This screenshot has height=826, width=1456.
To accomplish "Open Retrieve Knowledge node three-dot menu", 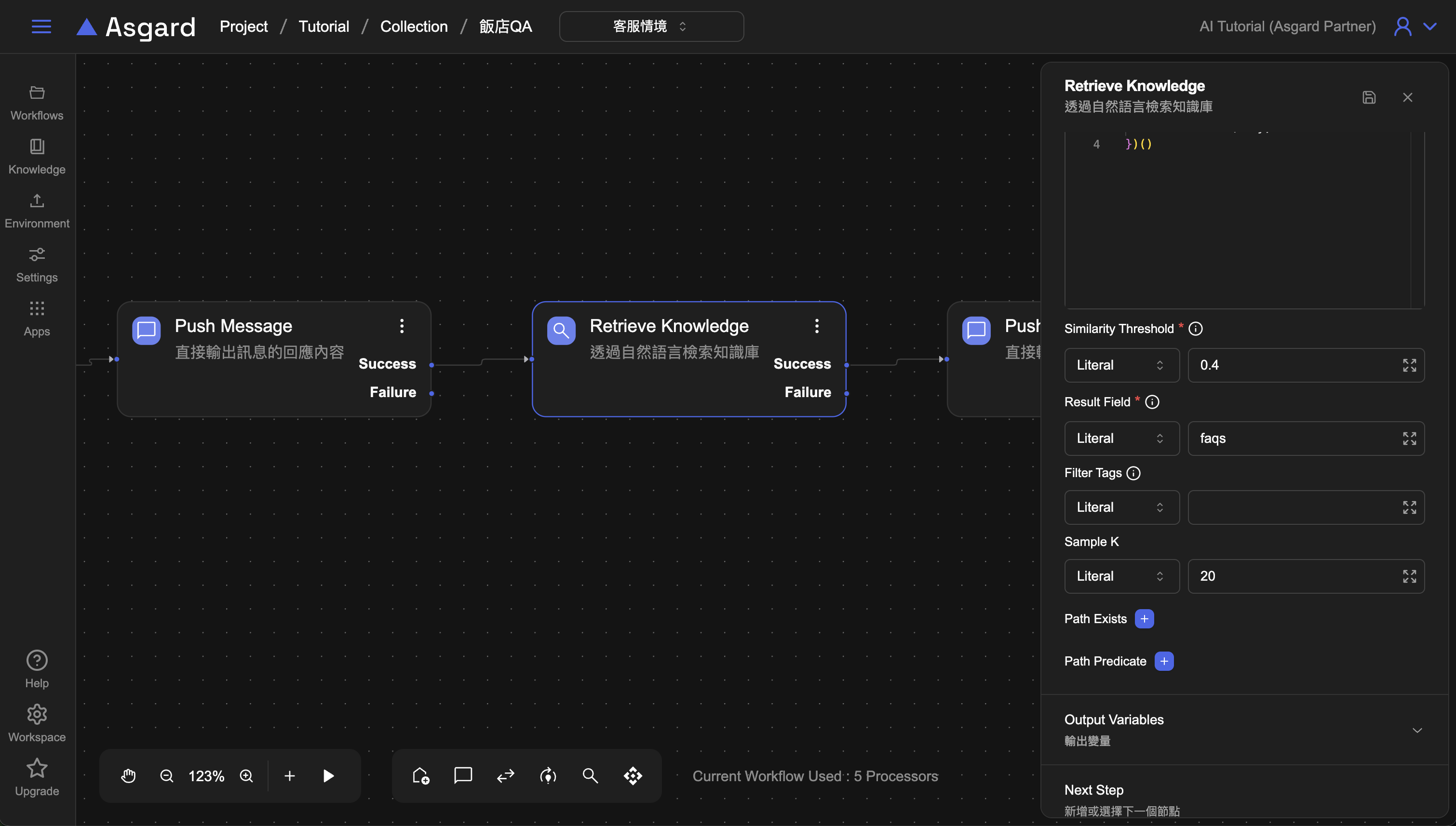I will coord(817,326).
